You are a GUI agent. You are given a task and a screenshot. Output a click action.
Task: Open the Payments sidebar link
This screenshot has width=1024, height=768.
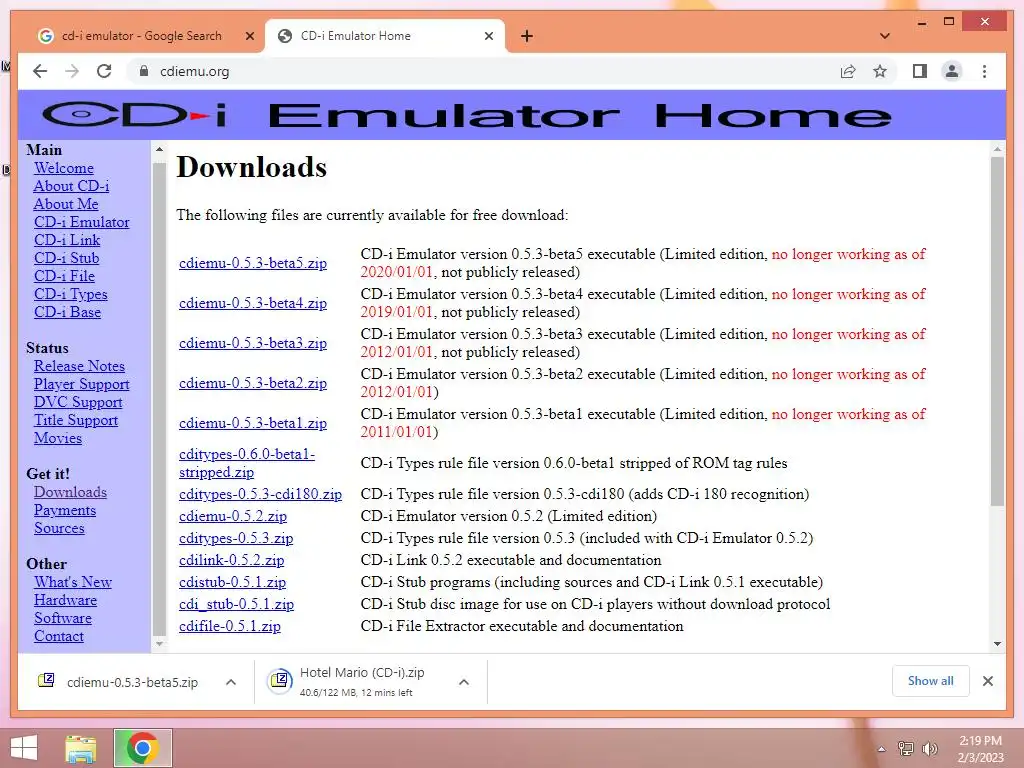pos(65,510)
